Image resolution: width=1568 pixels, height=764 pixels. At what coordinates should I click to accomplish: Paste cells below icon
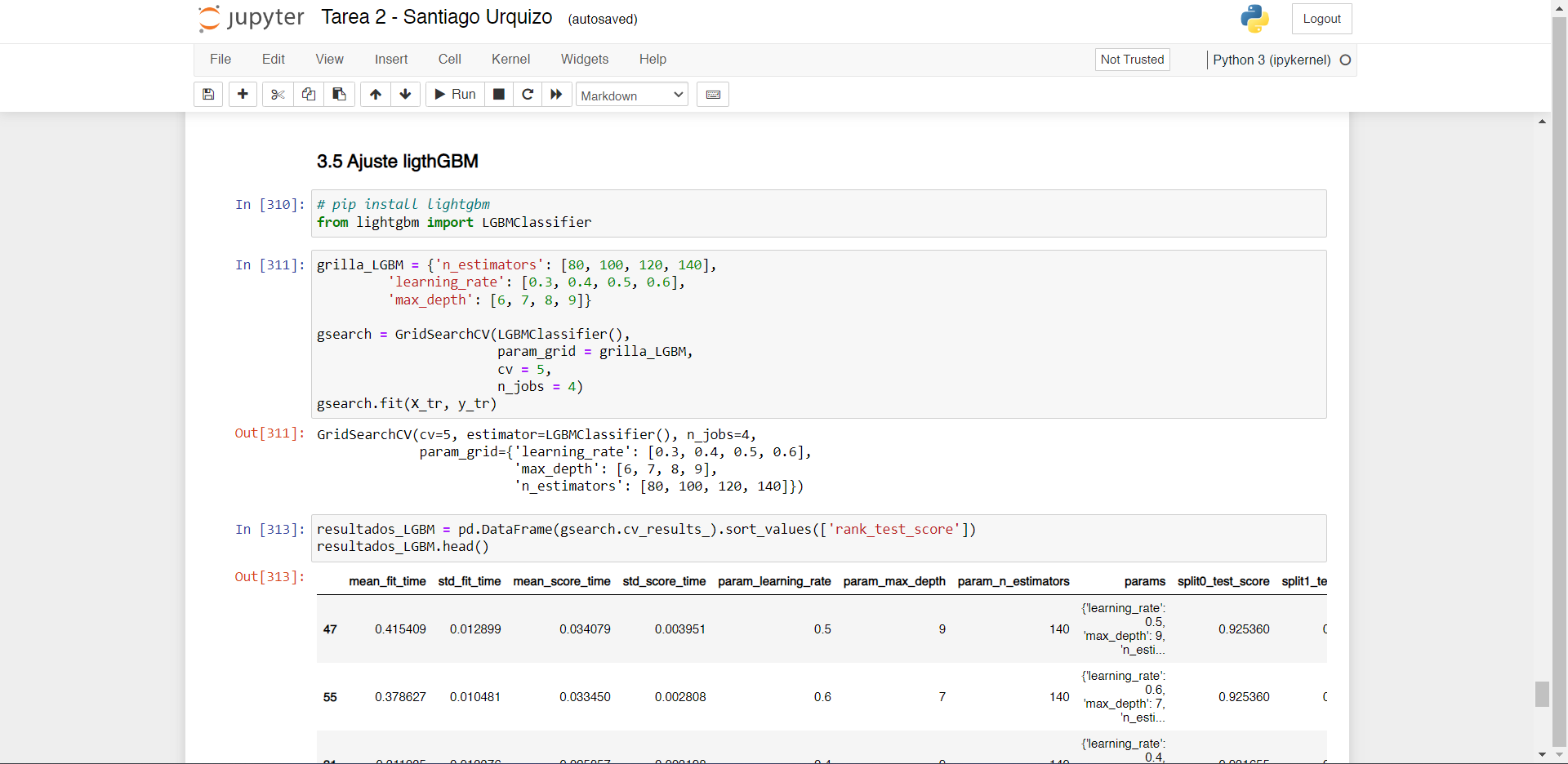[x=339, y=95]
